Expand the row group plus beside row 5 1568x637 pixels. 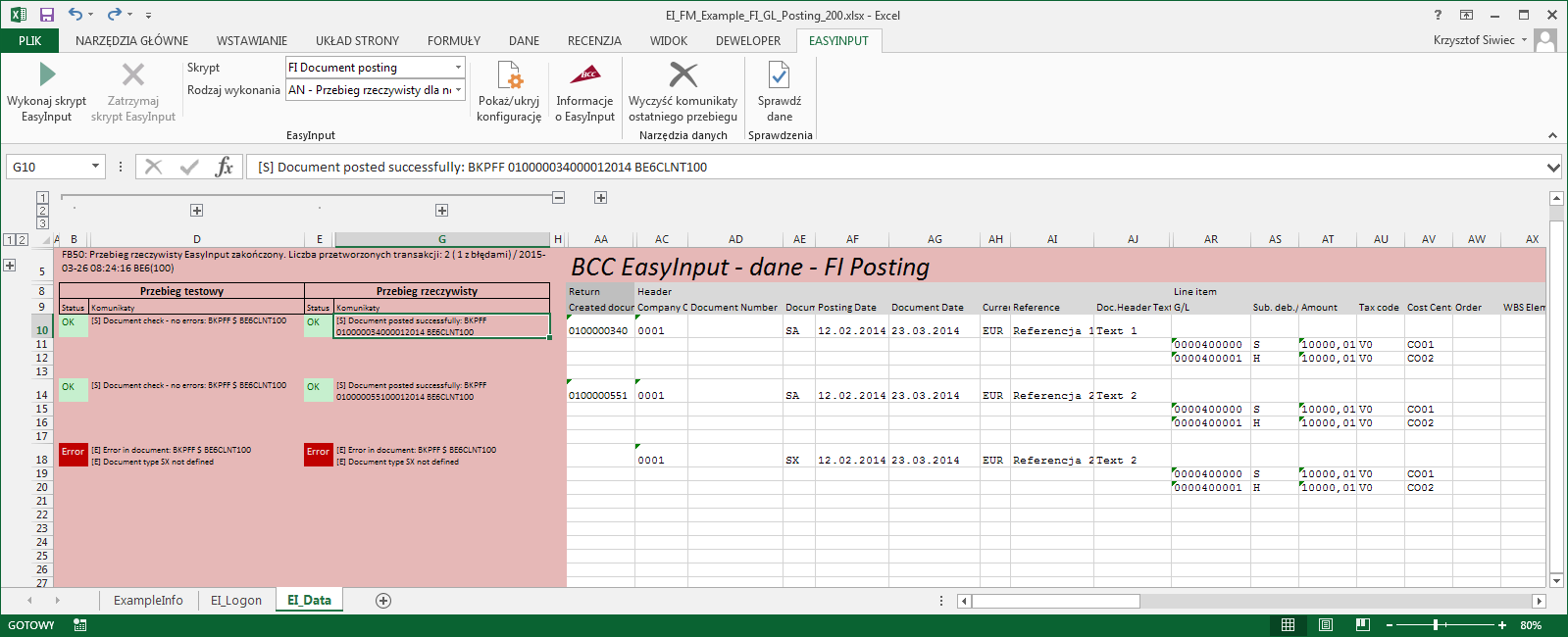tap(10, 266)
